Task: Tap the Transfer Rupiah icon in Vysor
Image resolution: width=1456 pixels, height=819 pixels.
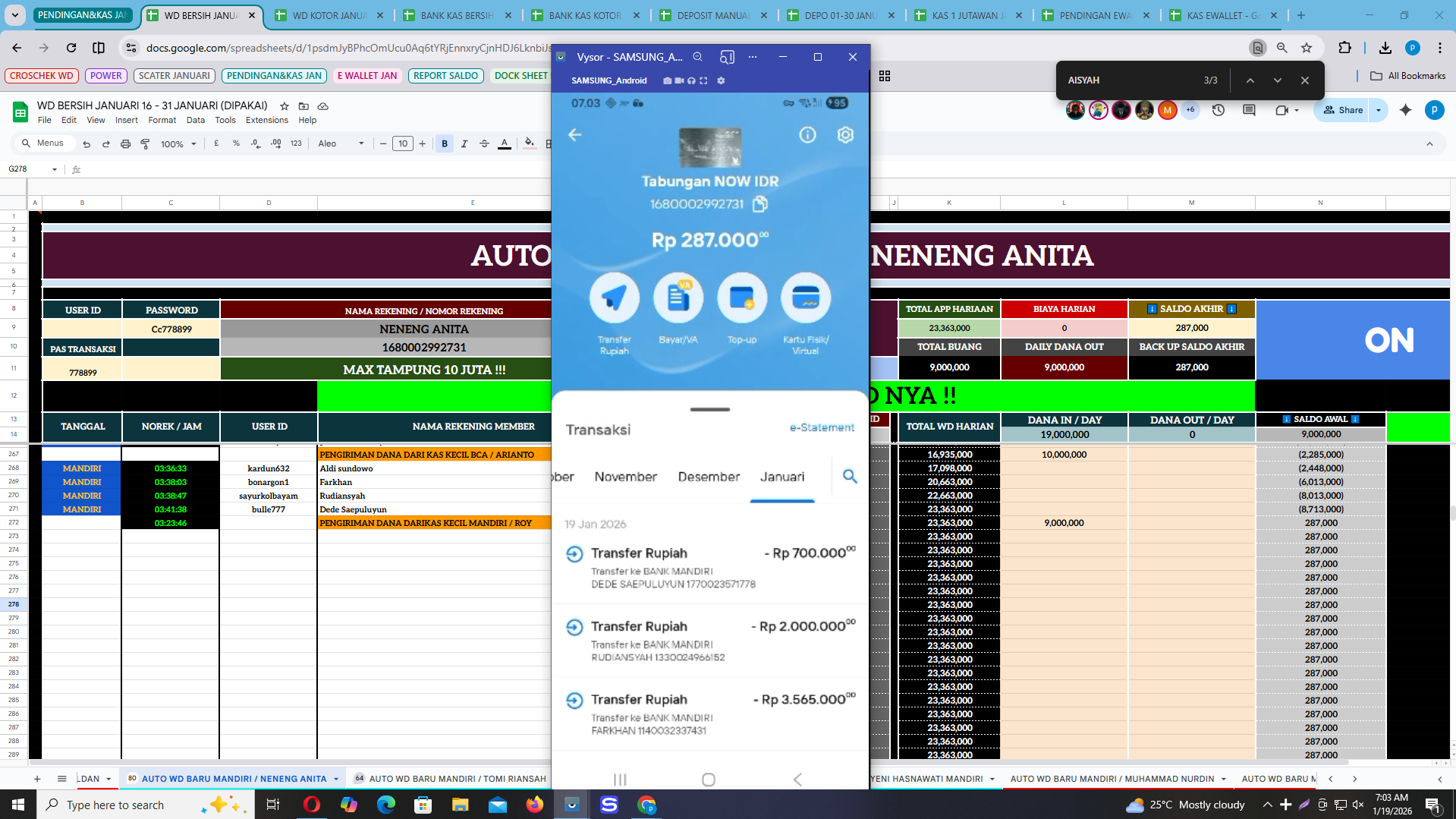Action: 614,298
